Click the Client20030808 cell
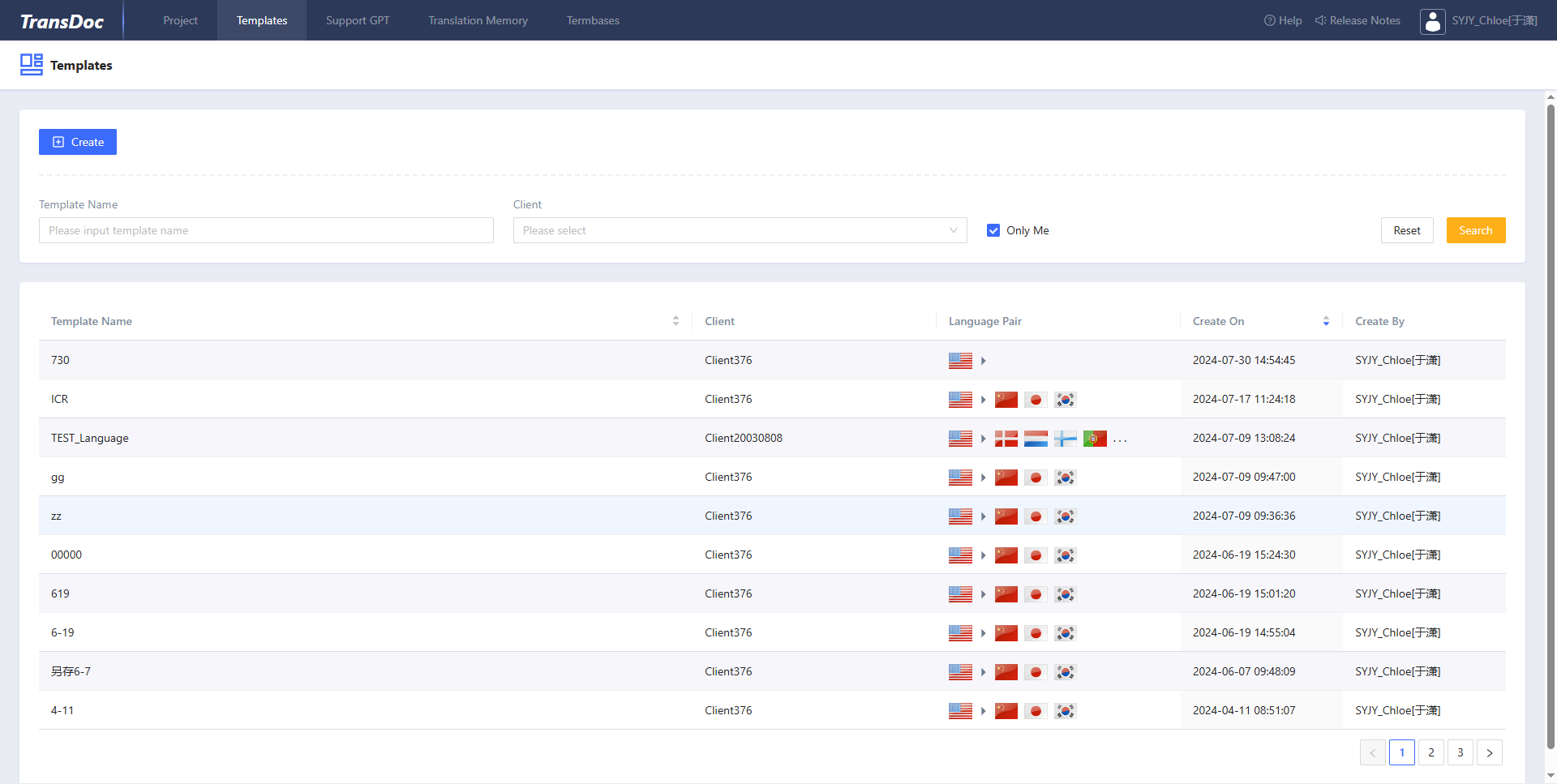The image size is (1557, 784). click(x=744, y=438)
